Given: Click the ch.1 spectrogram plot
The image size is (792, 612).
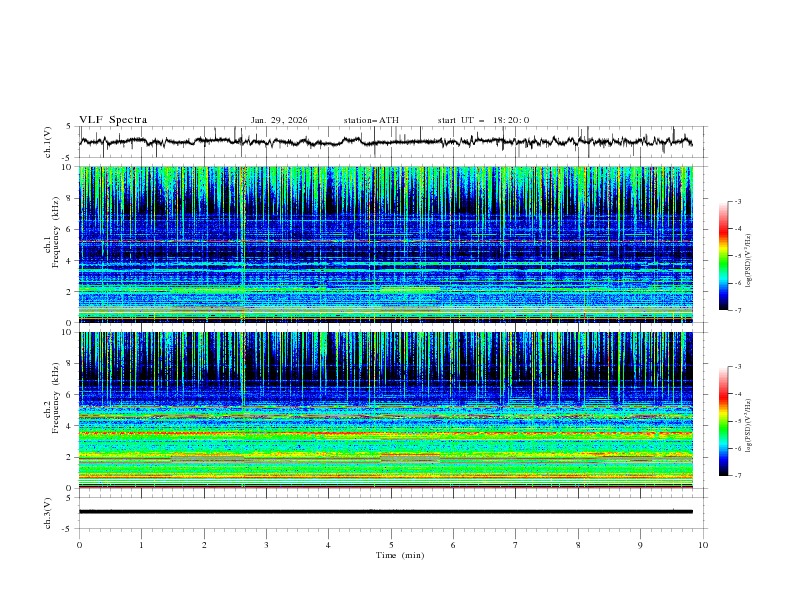Looking at the screenshot, I should pyautogui.click(x=391, y=245).
